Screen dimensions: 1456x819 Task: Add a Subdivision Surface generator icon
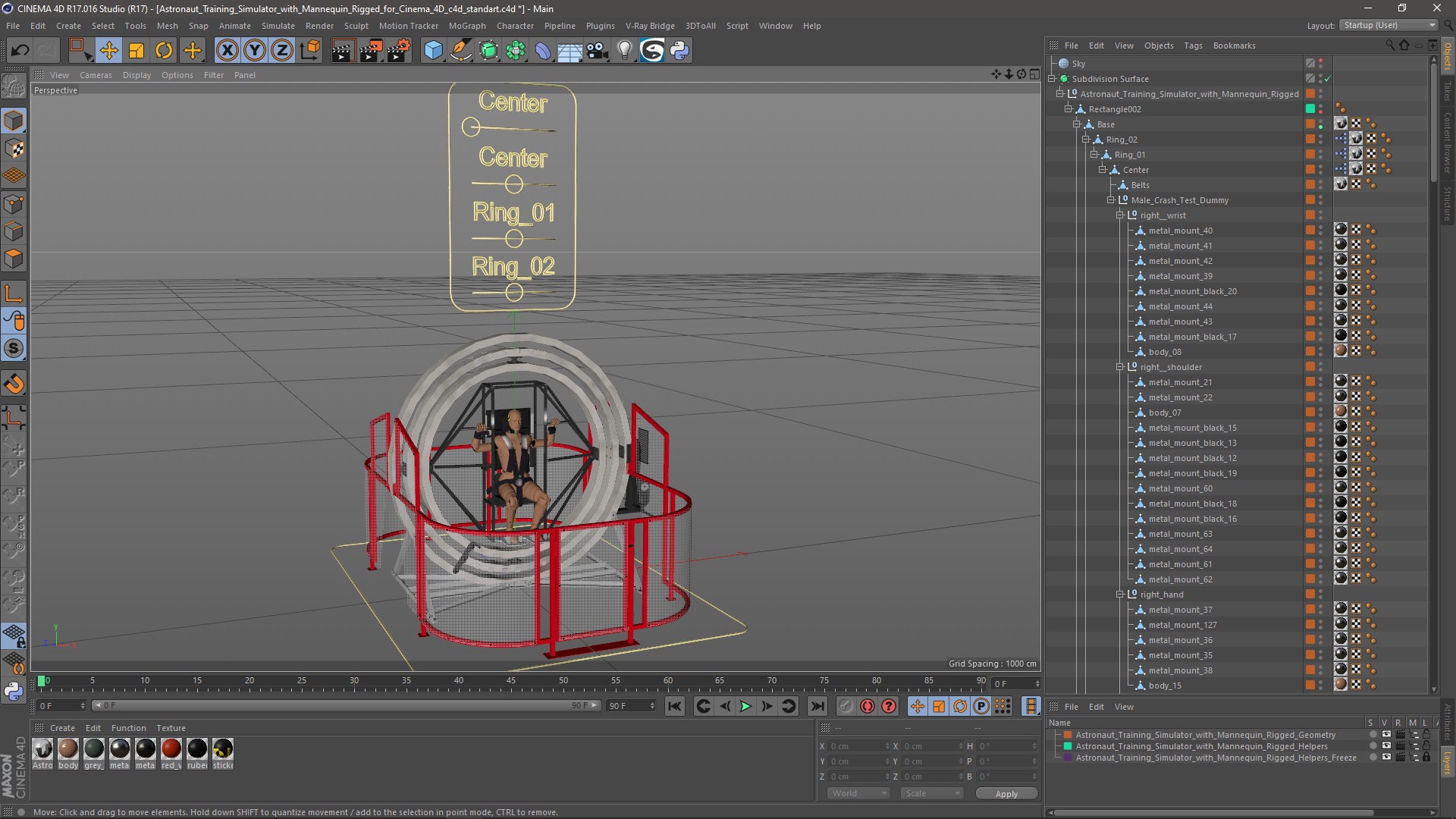[488, 51]
